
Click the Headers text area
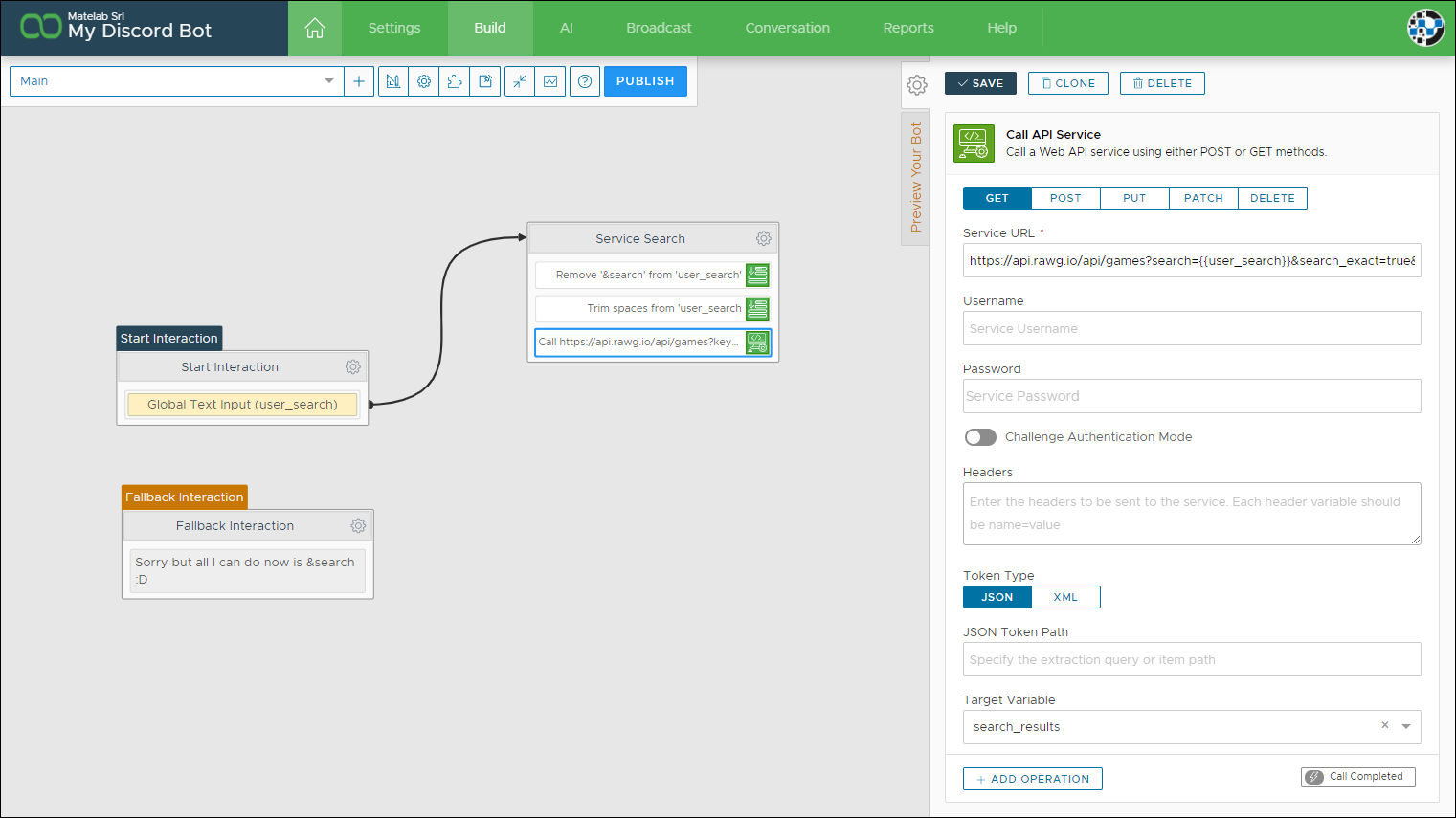click(x=1192, y=514)
